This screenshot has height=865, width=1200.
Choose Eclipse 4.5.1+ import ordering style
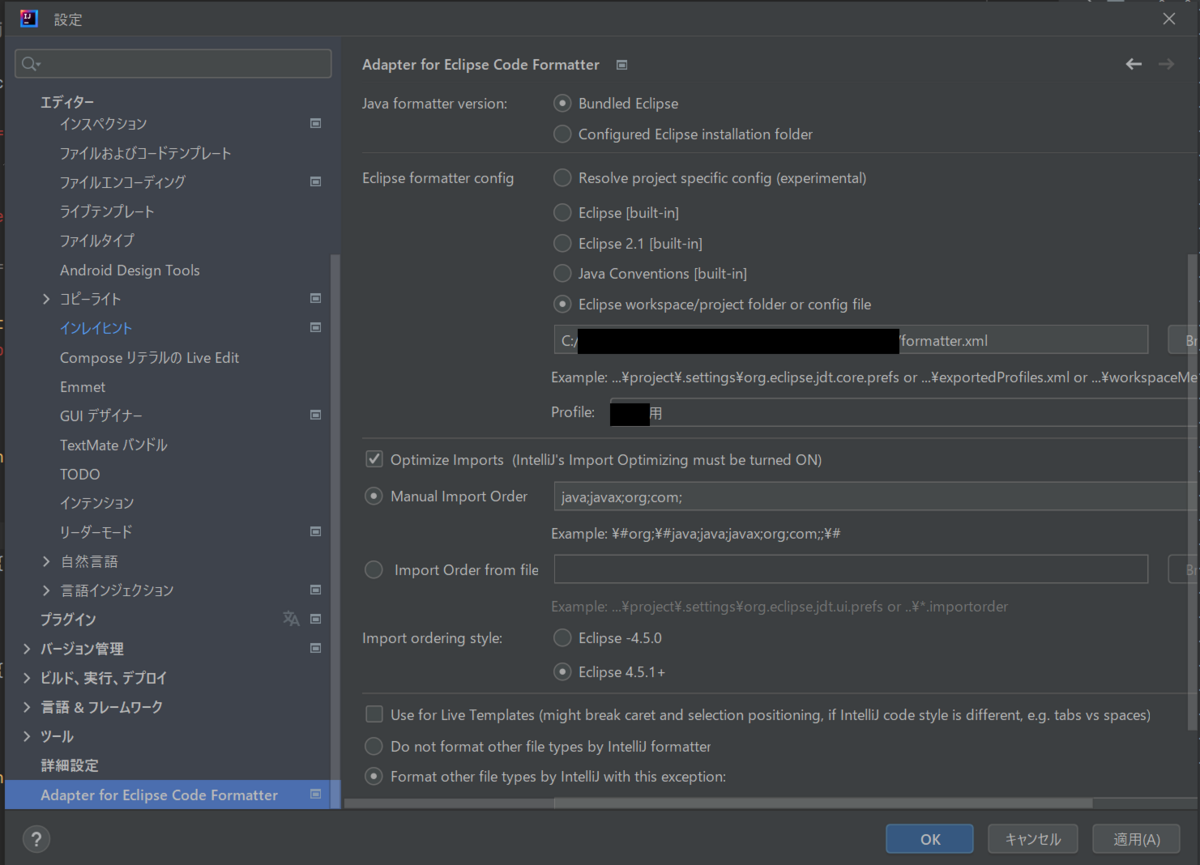point(563,672)
